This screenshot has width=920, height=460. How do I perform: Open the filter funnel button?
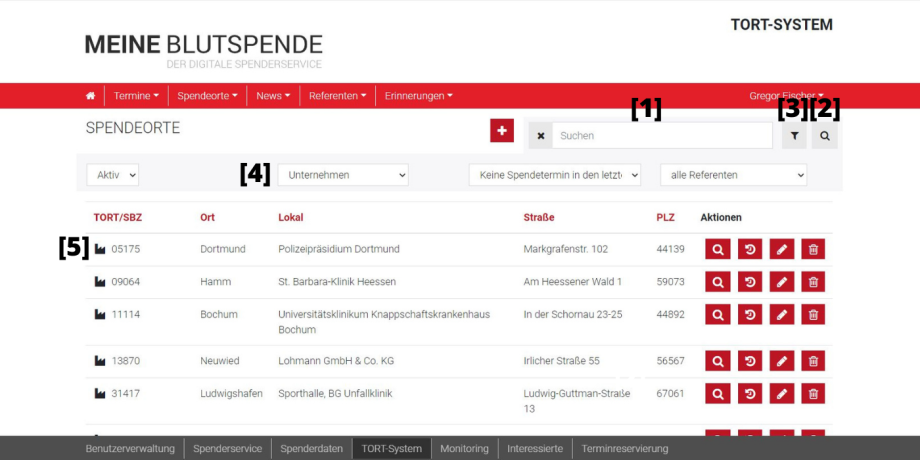click(794, 136)
